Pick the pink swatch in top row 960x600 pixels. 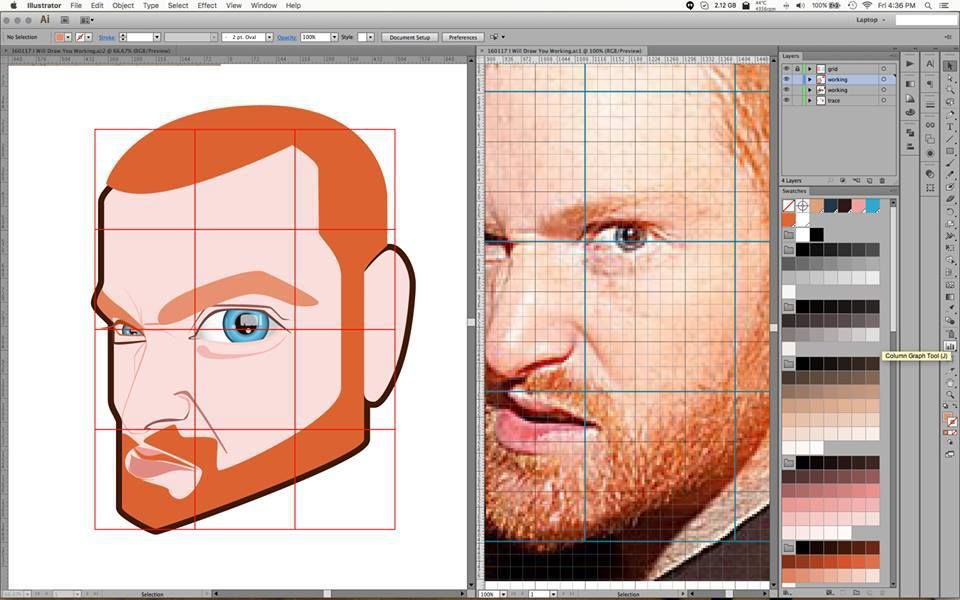point(859,206)
